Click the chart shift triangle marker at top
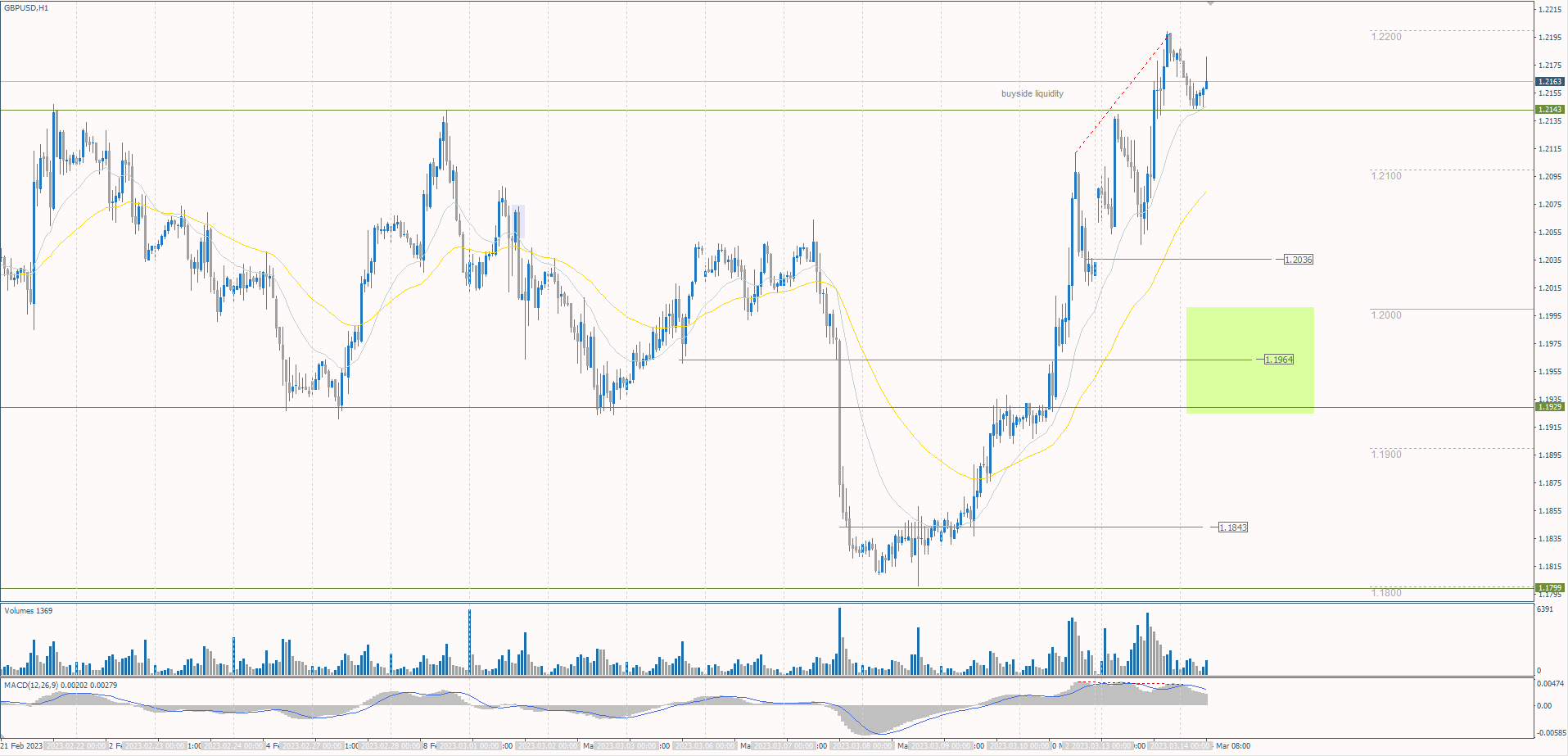Image resolution: width=1568 pixels, height=756 pixels. click(1210, 4)
